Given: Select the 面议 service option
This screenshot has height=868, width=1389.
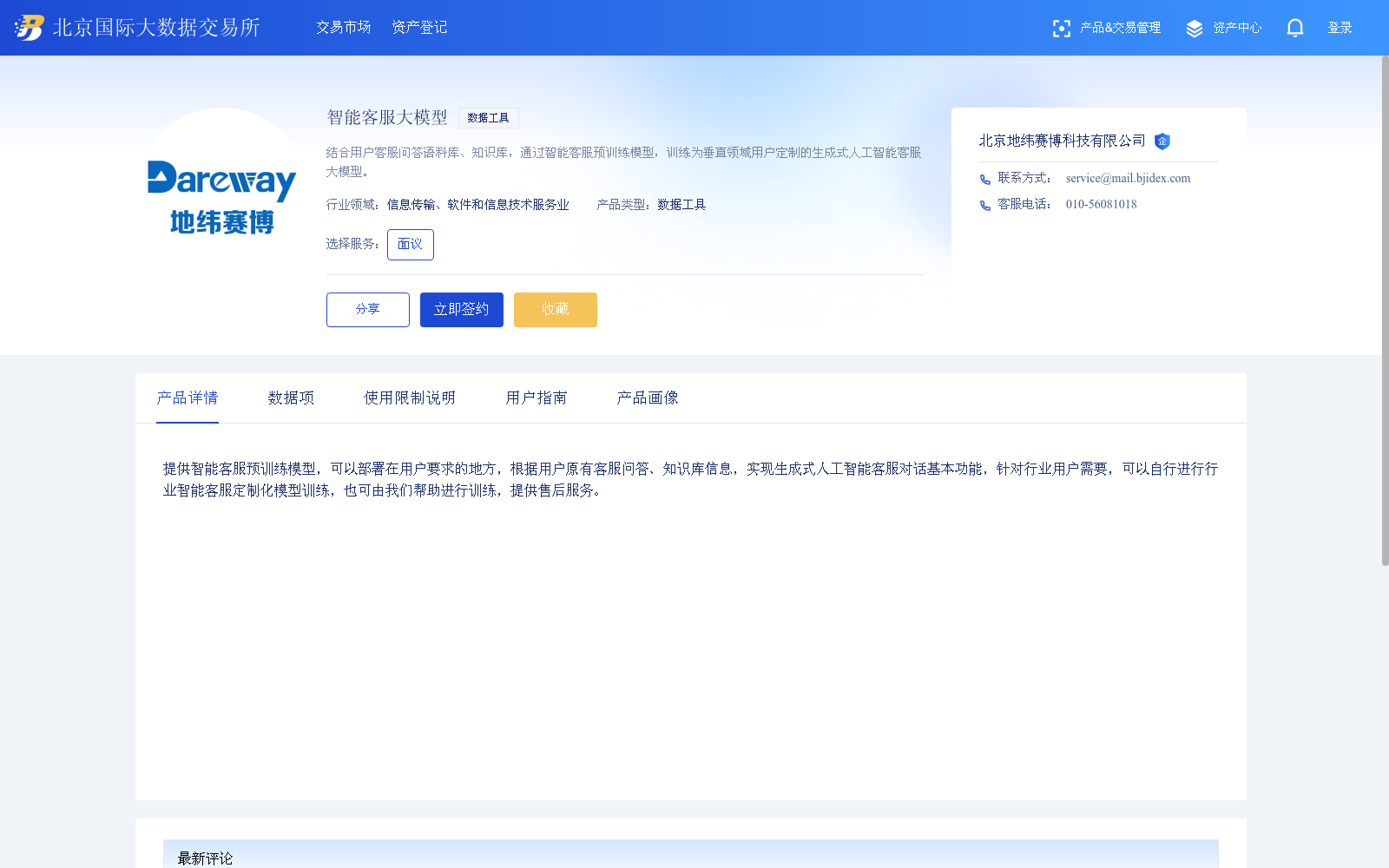Looking at the screenshot, I should pyautogui.click(x=411, y=245).
